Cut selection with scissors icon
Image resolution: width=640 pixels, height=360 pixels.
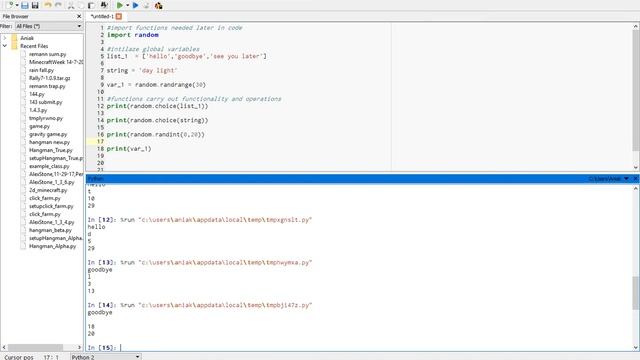(71, 5)
